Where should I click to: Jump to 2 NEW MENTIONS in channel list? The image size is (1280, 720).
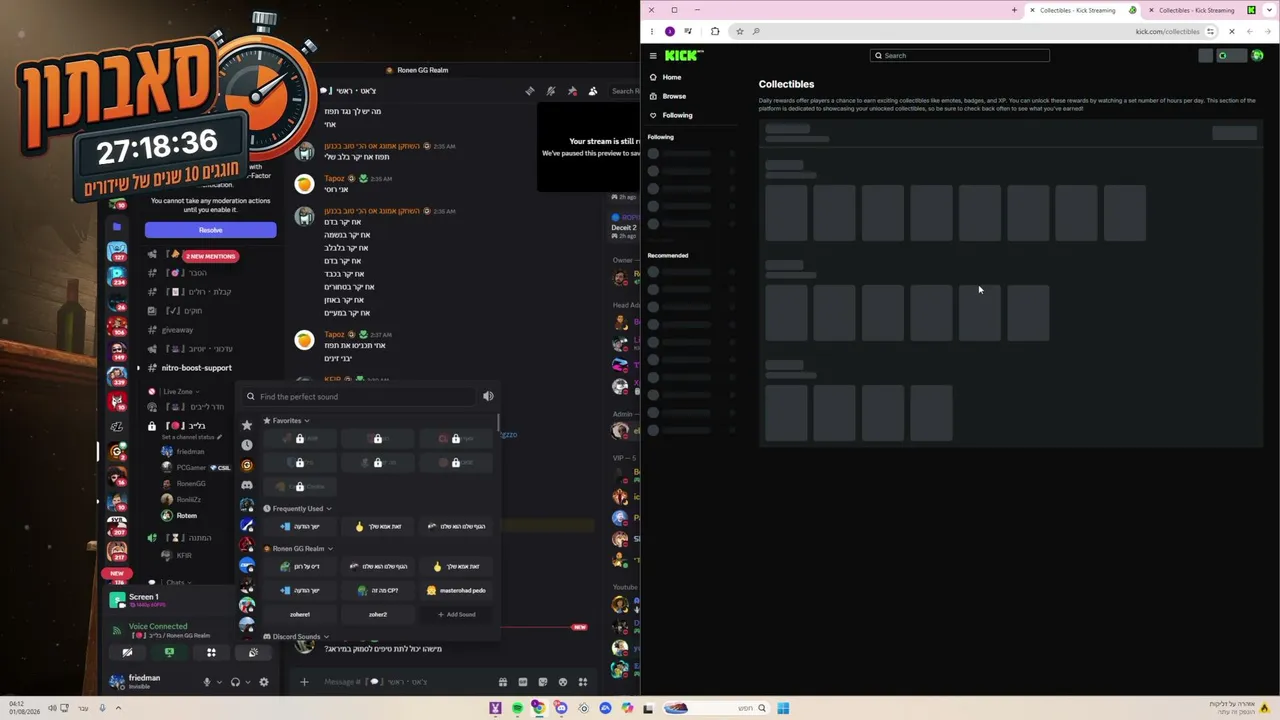click(210, 256)
